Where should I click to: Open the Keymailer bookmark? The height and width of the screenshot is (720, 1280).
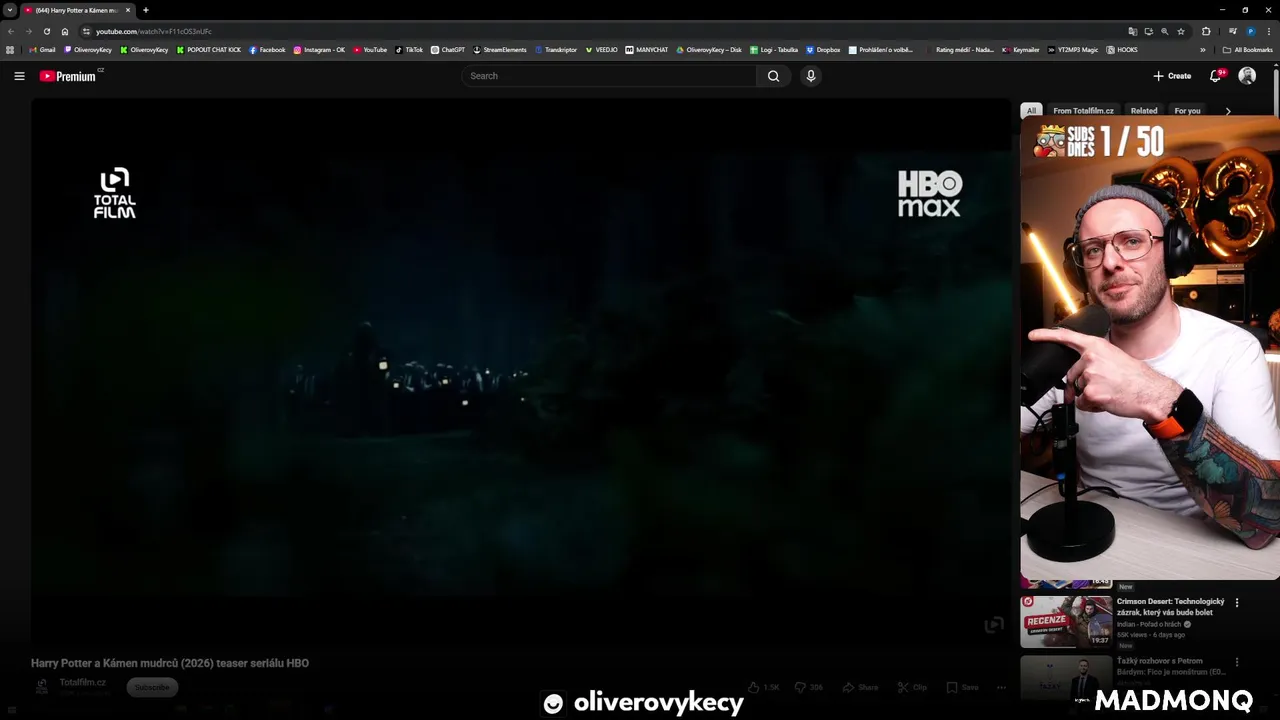(x=1021, y=49)
